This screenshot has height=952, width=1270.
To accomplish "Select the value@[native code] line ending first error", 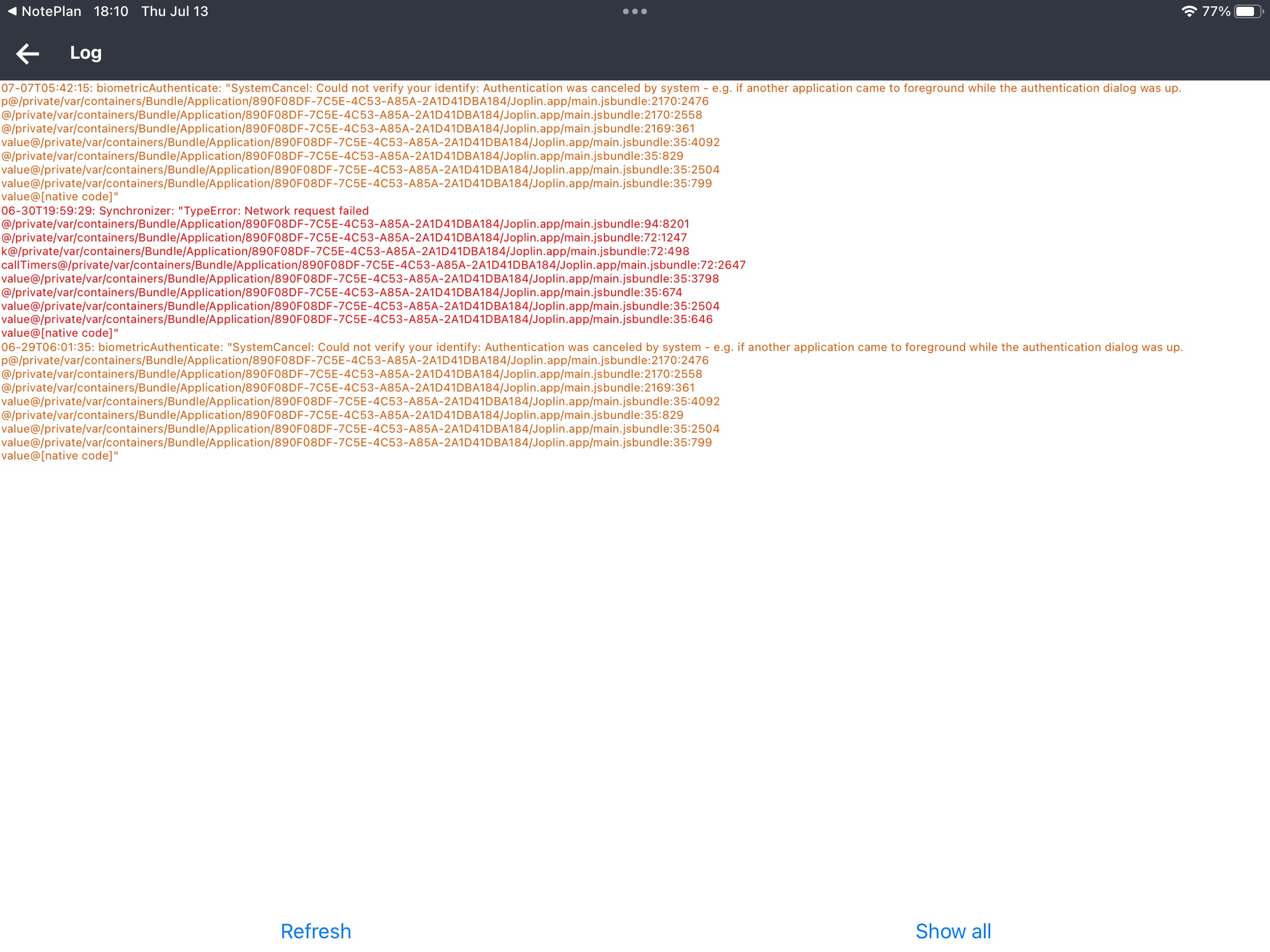I will click(59, 196).
